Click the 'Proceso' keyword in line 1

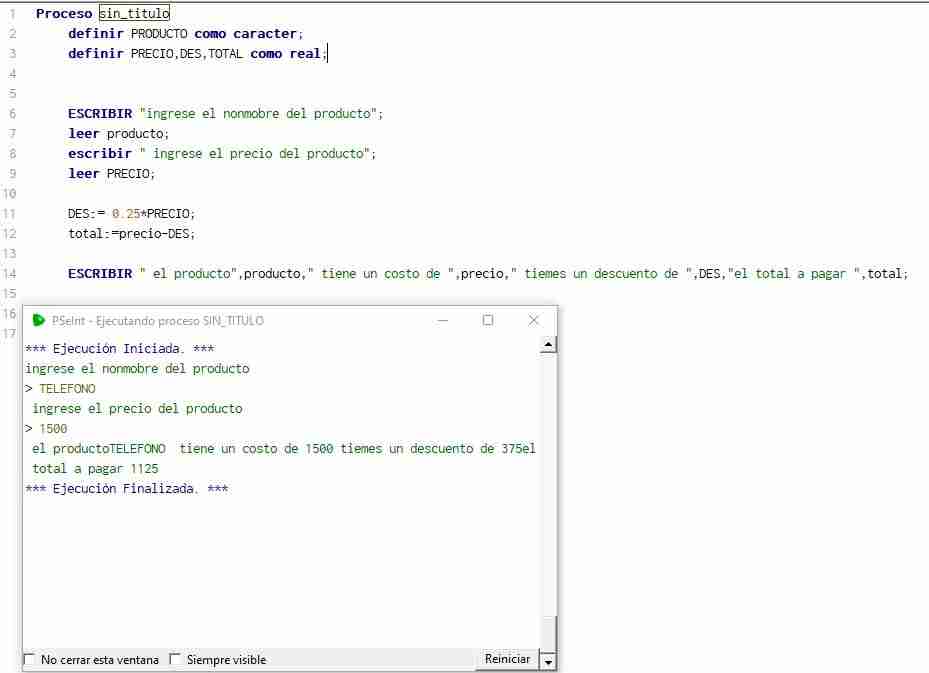tap(64, 13)
